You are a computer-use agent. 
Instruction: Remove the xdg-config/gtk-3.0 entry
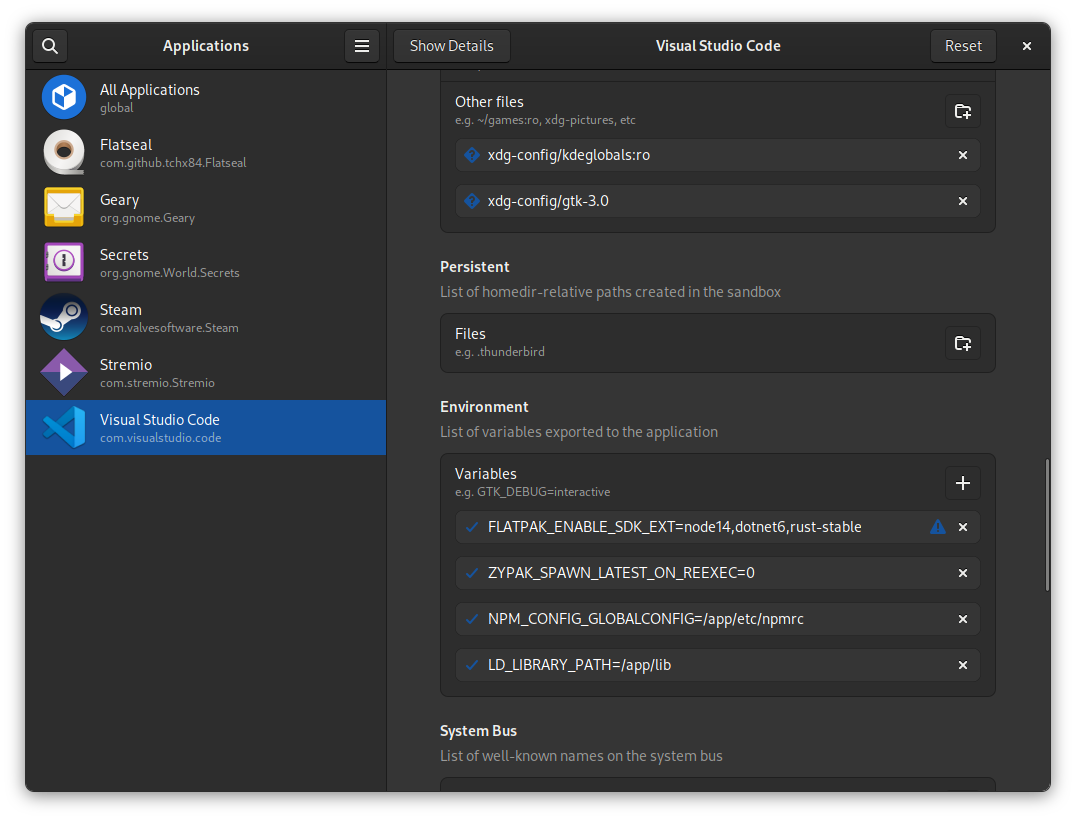click(962, 201)
